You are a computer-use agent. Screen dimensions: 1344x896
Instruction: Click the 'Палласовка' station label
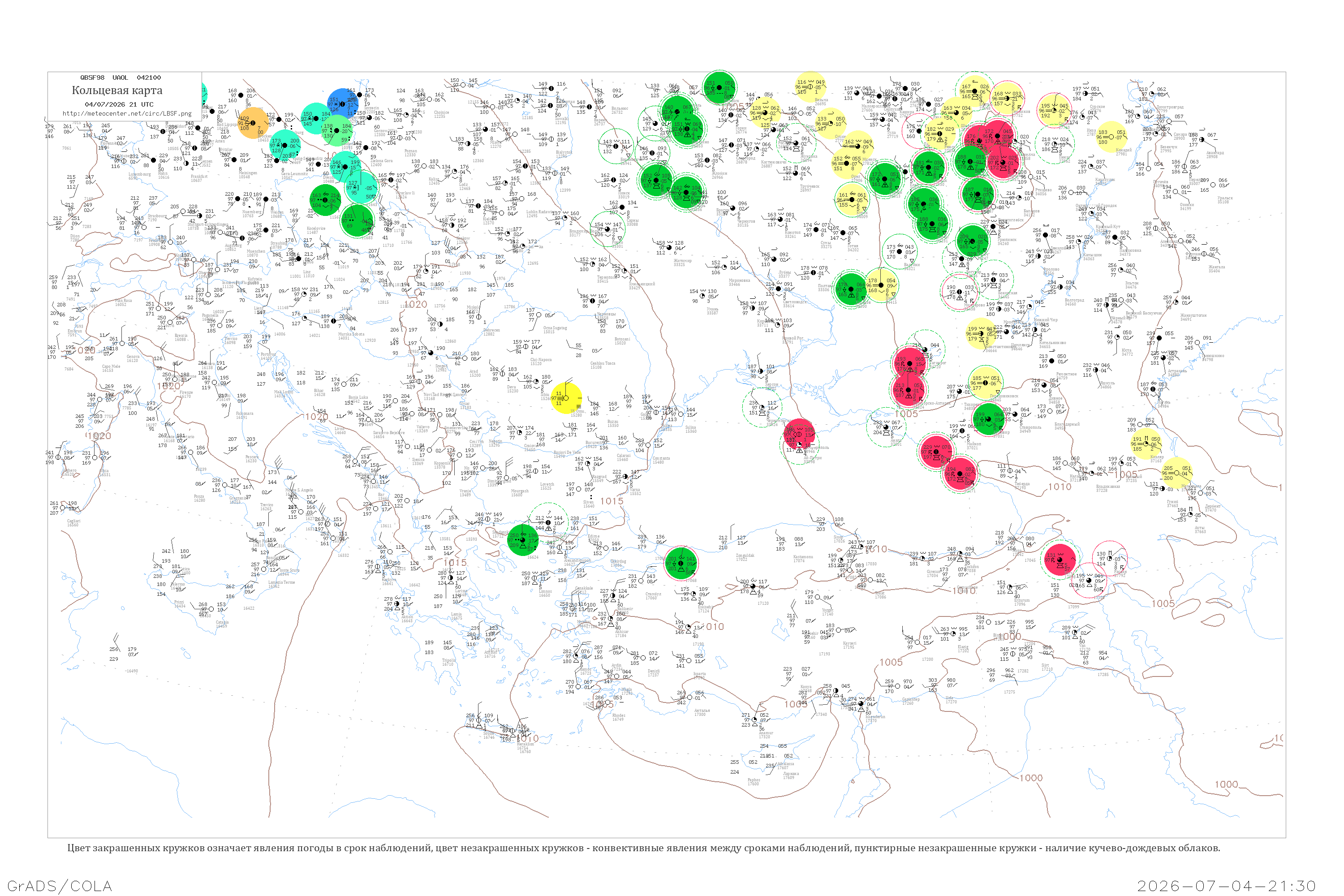(x=1130, y=251)
